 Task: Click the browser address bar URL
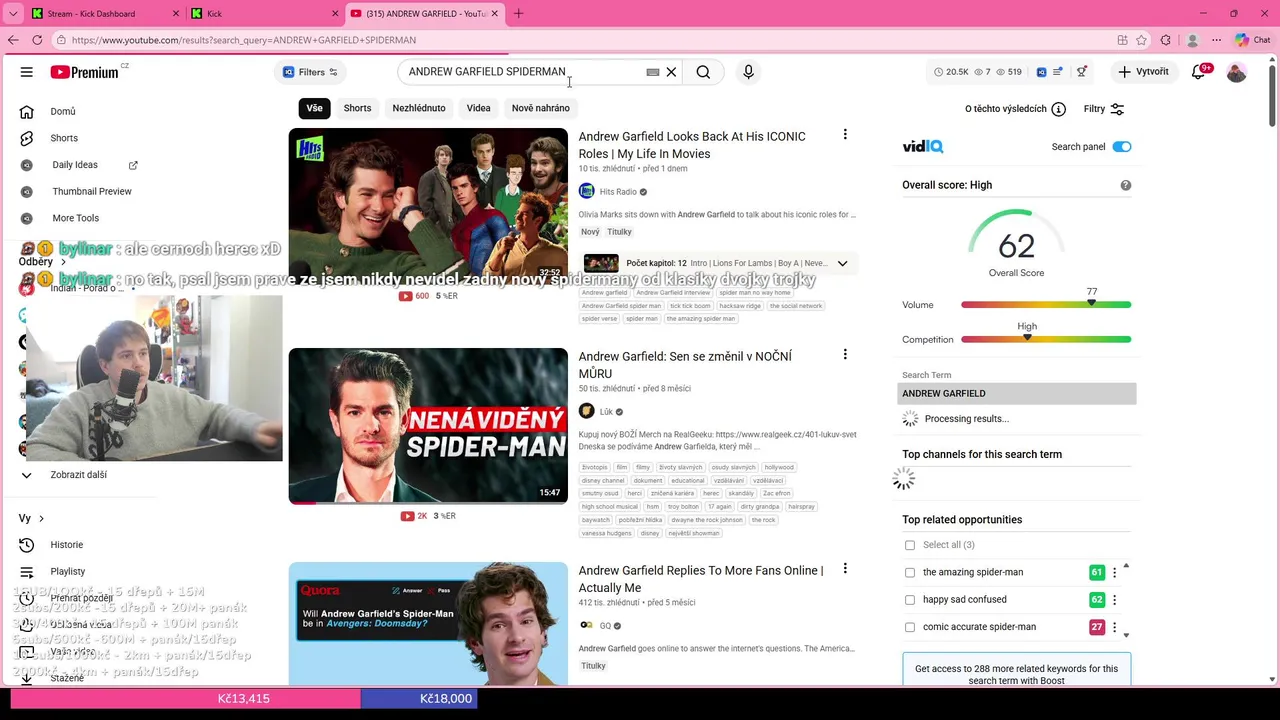[x=244, y=40]
